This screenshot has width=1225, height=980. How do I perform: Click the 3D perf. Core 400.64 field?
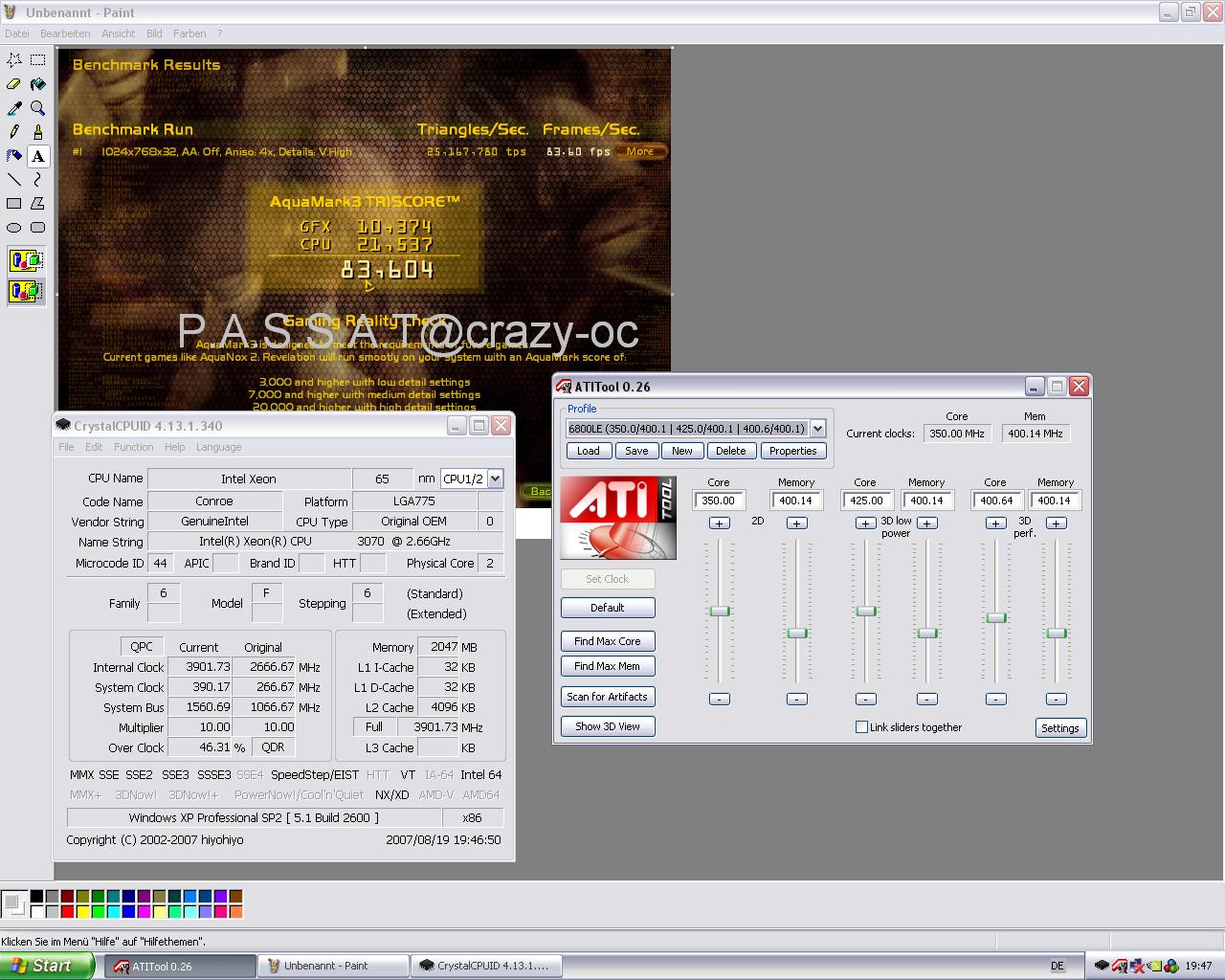click(x=995, y=501)
